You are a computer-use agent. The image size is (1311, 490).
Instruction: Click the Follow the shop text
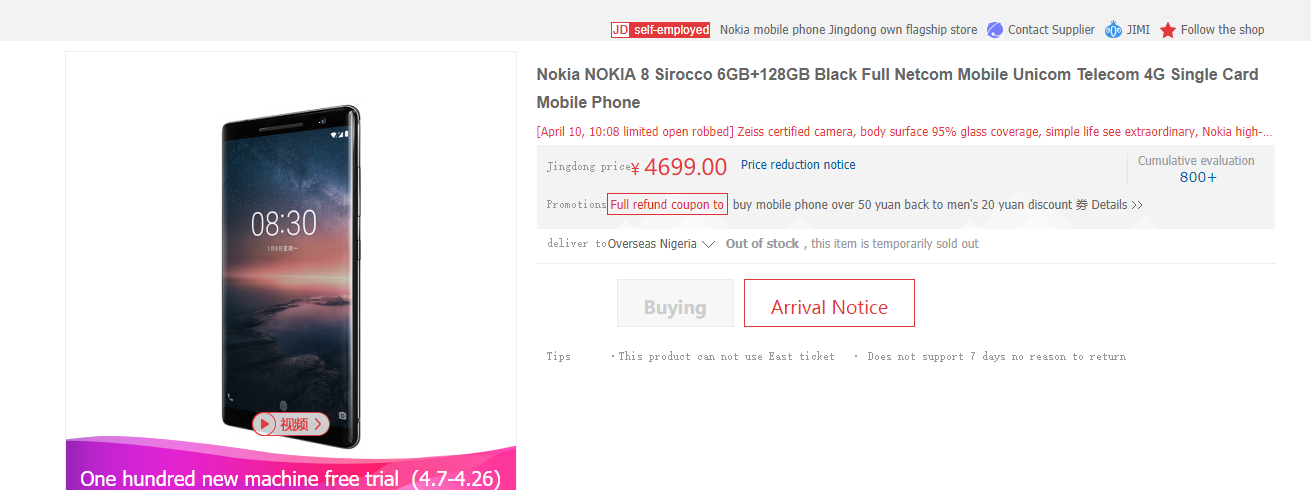pyautogui.click(x=1222, y=30)
